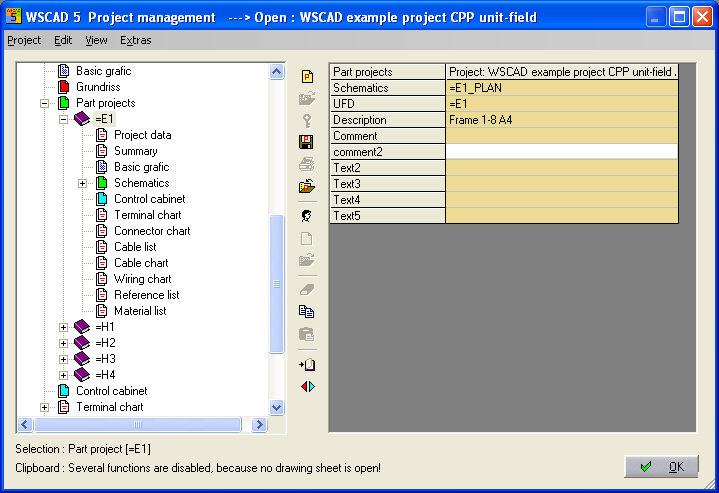Click the purple book icon of =H1
This screenshot has width=719, height=493.
click(82, 327)
